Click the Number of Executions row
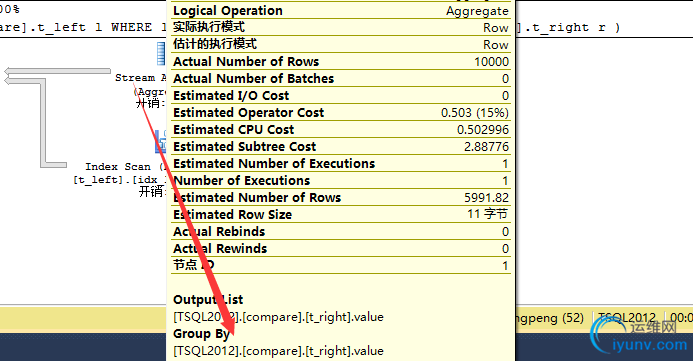 click(x=341, y=180)
